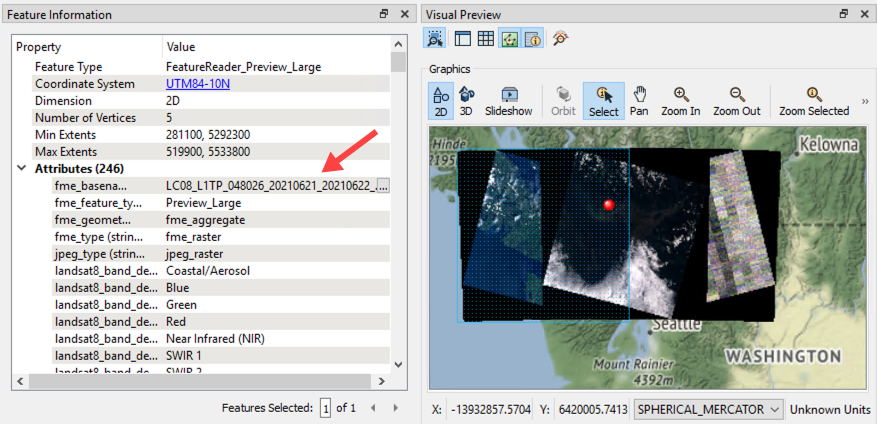Image resolution: width=877 pixels, height=424 pixels.
Task: Click the 281100, 5292300 extents value
Action: point(208,135)
